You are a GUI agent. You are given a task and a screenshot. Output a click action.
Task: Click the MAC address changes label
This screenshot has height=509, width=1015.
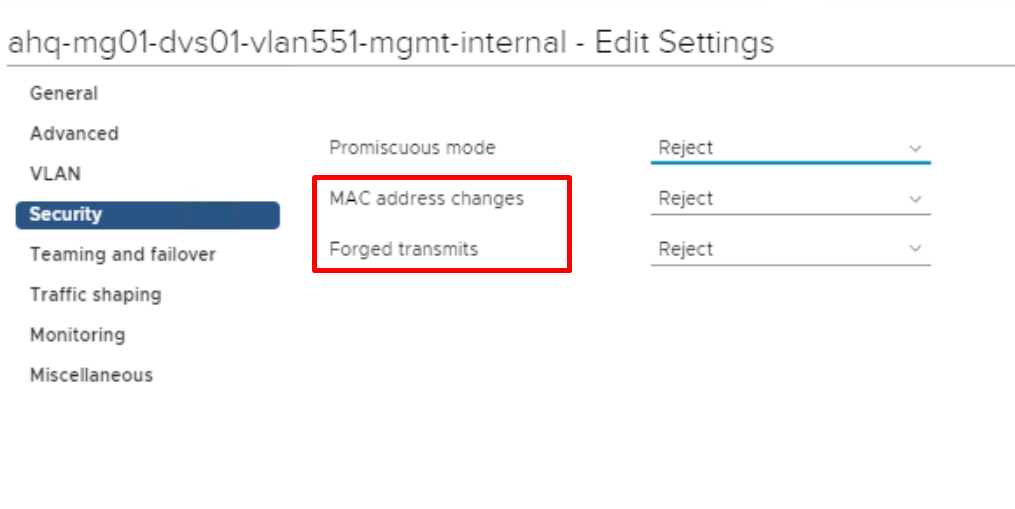(x=427, y=198)
